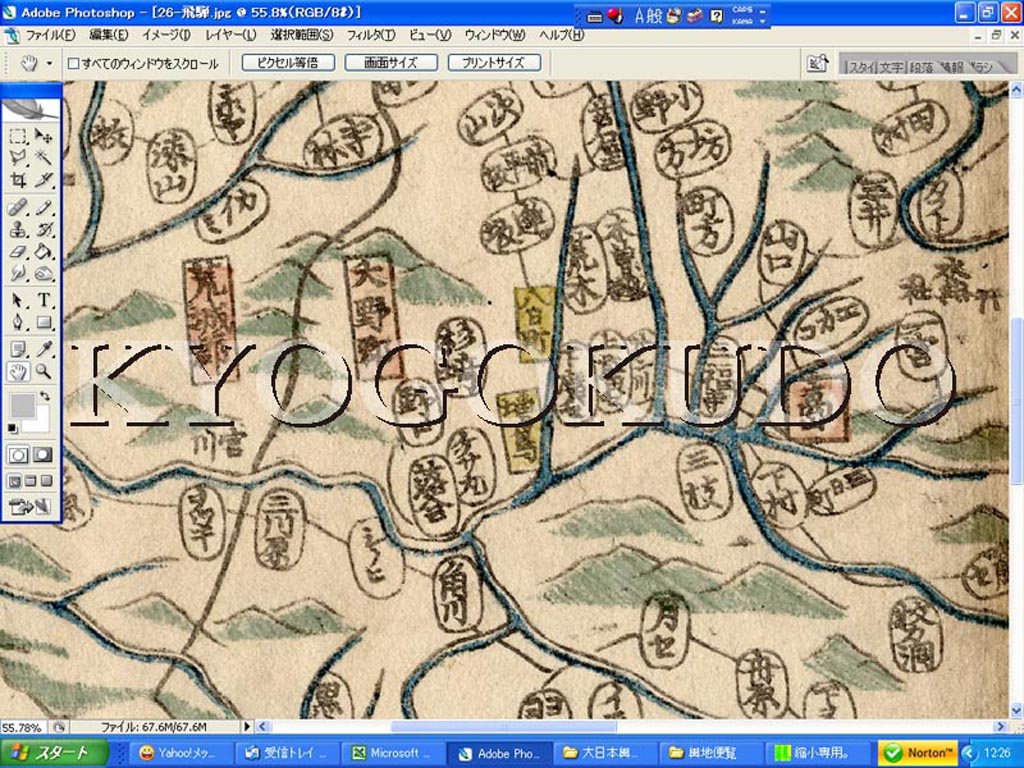
Task: Select the Magic Wand tool
Action: pyautogui.click(x=43, y=157)
